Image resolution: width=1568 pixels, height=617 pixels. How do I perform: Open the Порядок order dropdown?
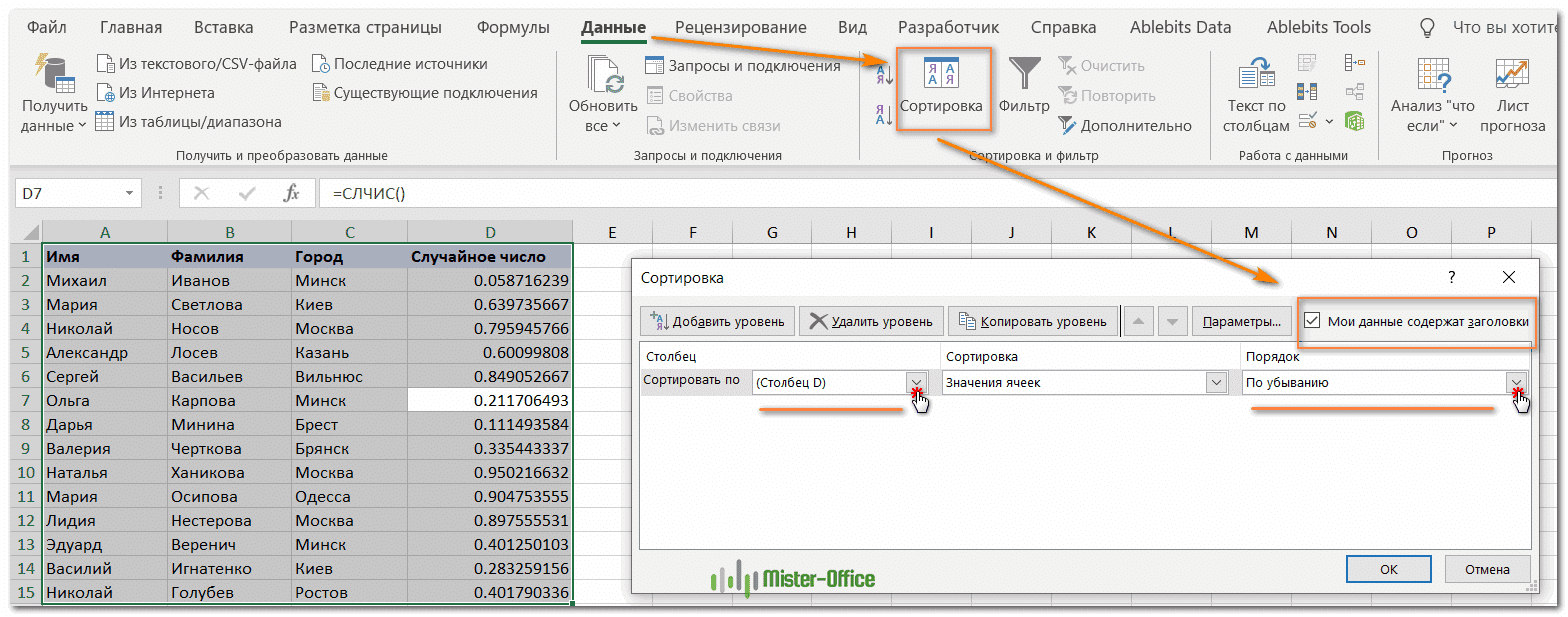click(1516, 382)
